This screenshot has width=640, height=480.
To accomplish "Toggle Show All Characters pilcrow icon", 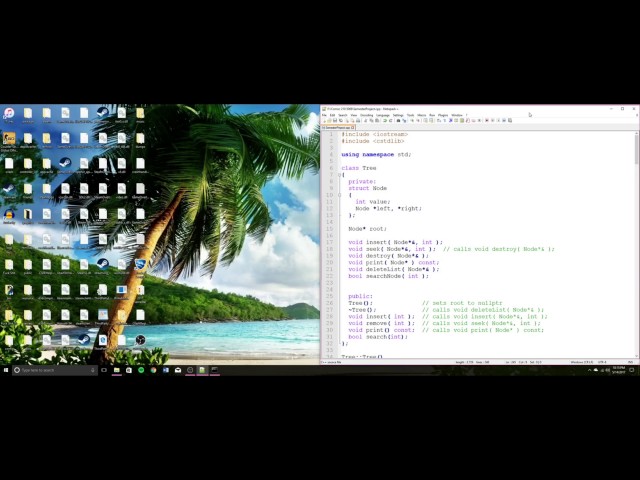I will pyautogui.click(x=444, y=120).
